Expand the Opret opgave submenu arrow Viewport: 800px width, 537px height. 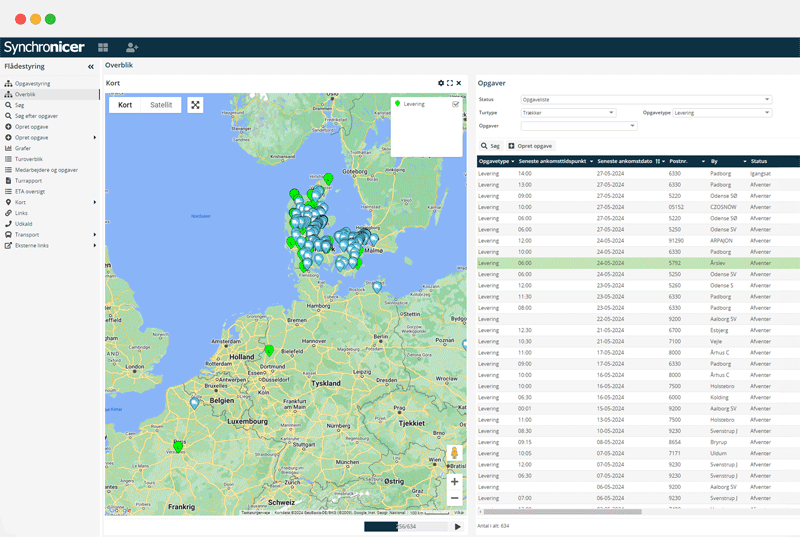(95, 138)
